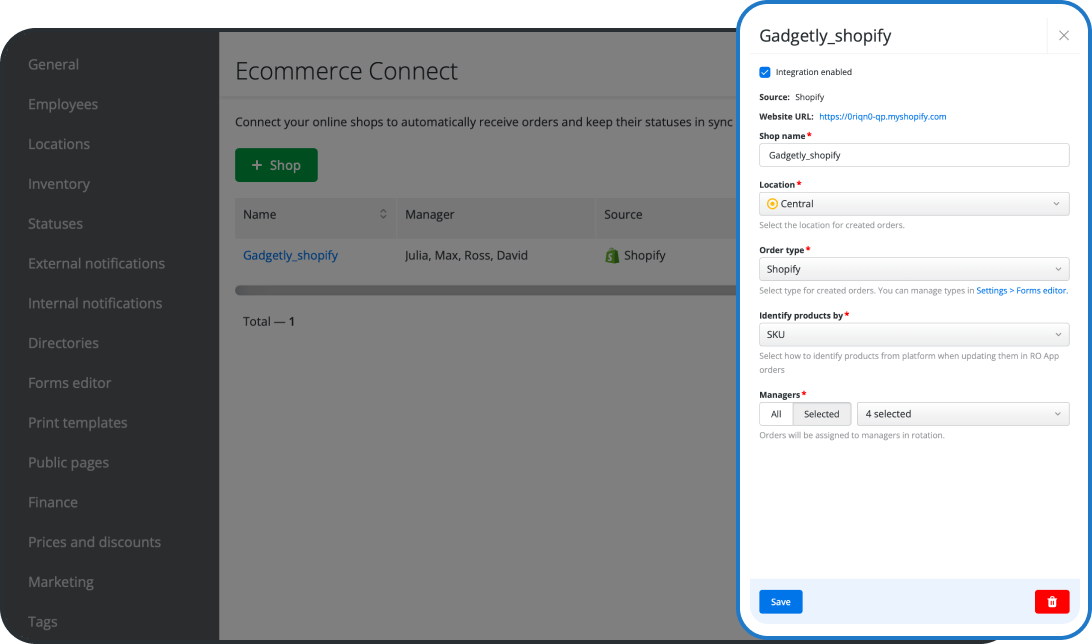Expand the Order type dropdown set to Shopify
Viewport: 1092px width, 644px height.
pyautogui.click(x=913, y=269)
